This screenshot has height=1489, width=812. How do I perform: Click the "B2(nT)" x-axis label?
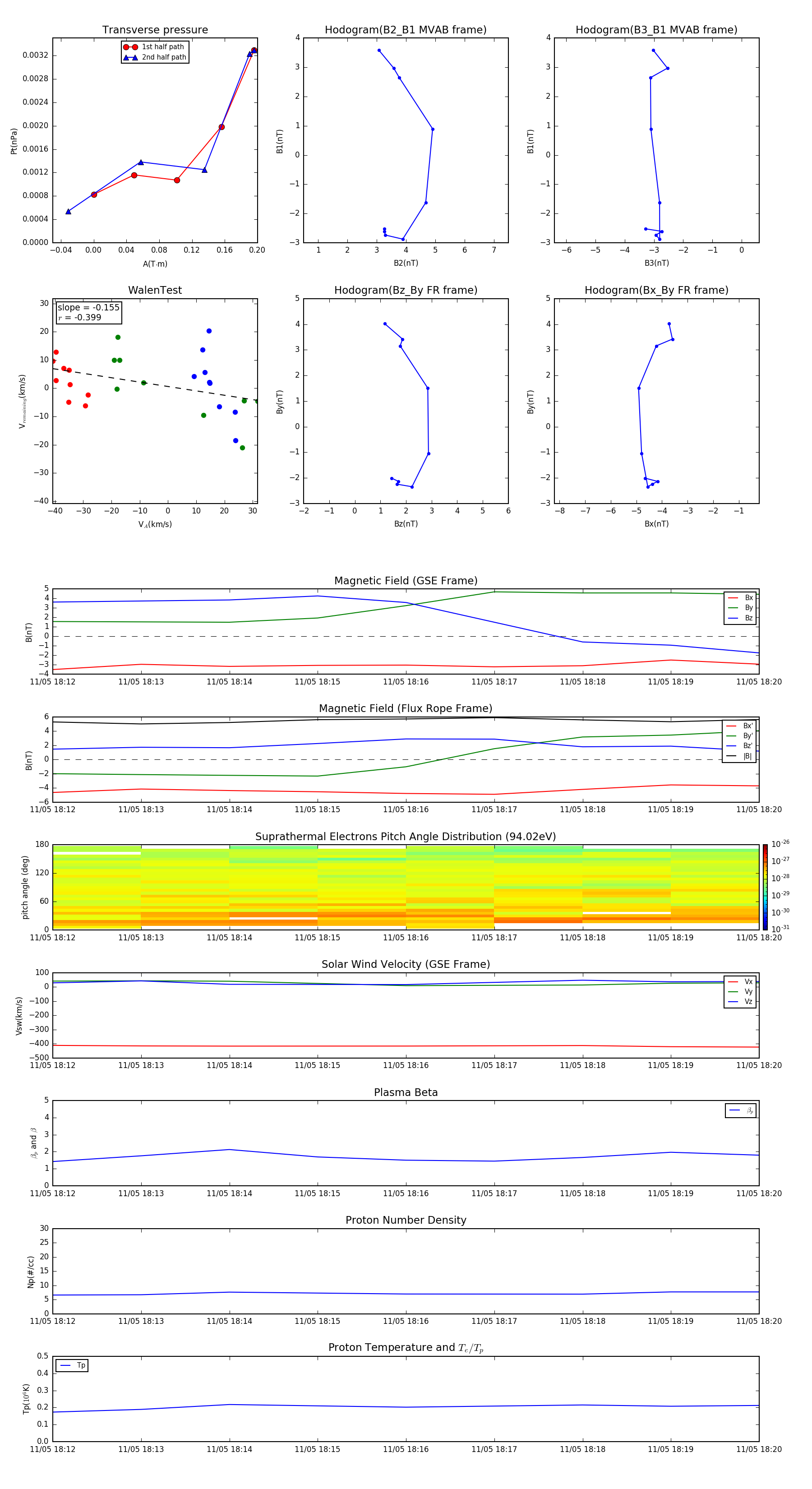pyautogui.click(x=406, y=263)
